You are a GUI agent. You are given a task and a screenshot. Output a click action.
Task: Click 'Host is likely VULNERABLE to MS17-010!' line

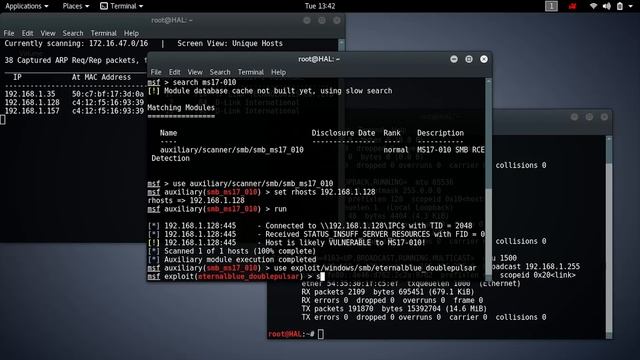point(345,242)
